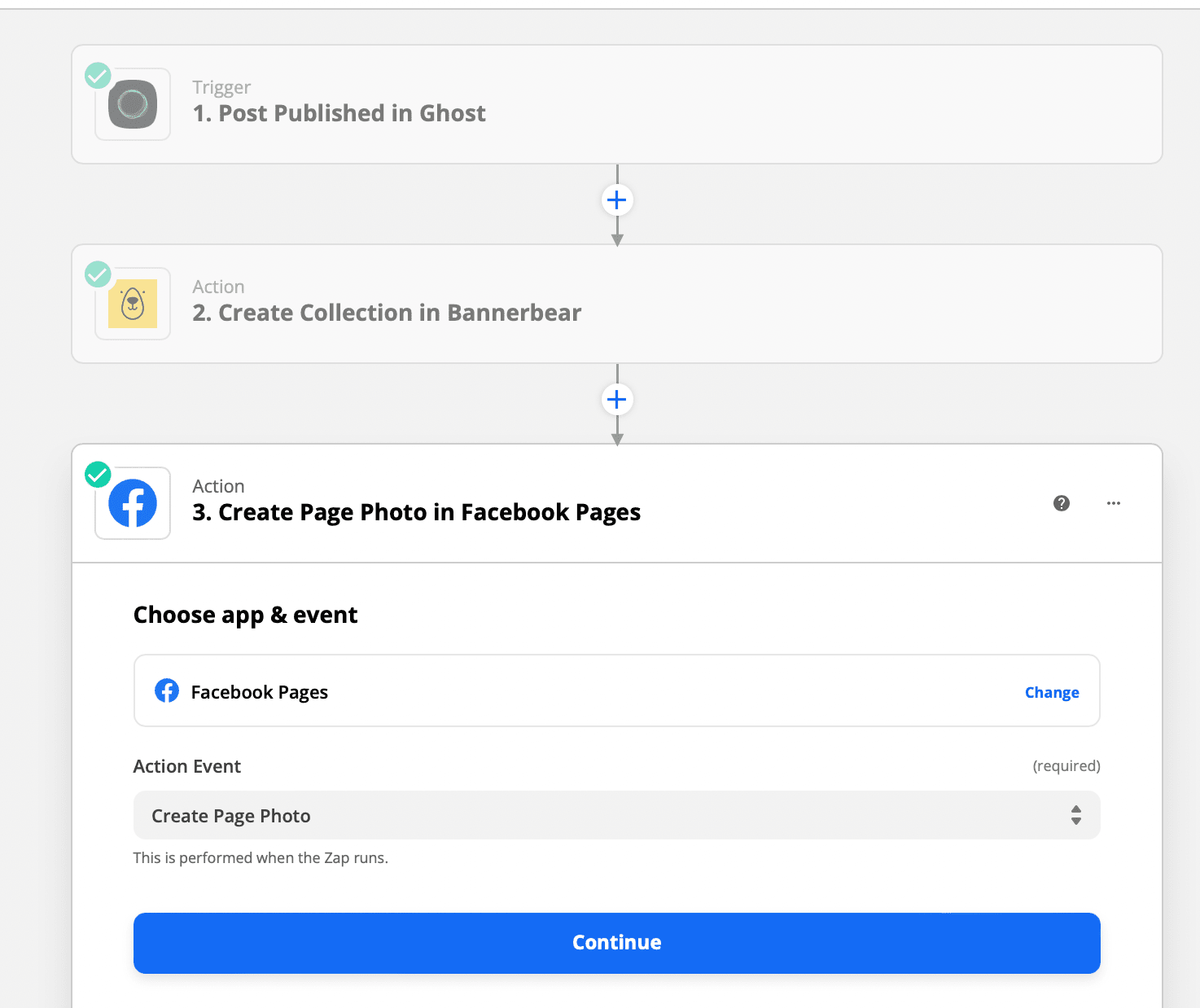
Task: Click the Action label on Bannerbear step
Action: click(218, 287)
